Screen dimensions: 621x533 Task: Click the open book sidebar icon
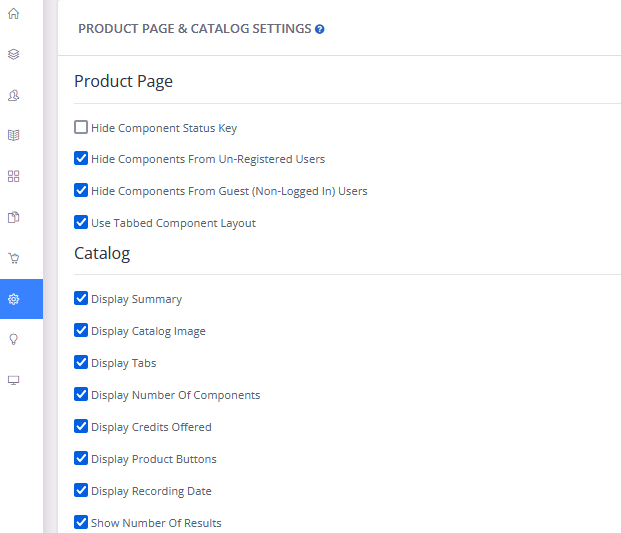click(13, 135)
